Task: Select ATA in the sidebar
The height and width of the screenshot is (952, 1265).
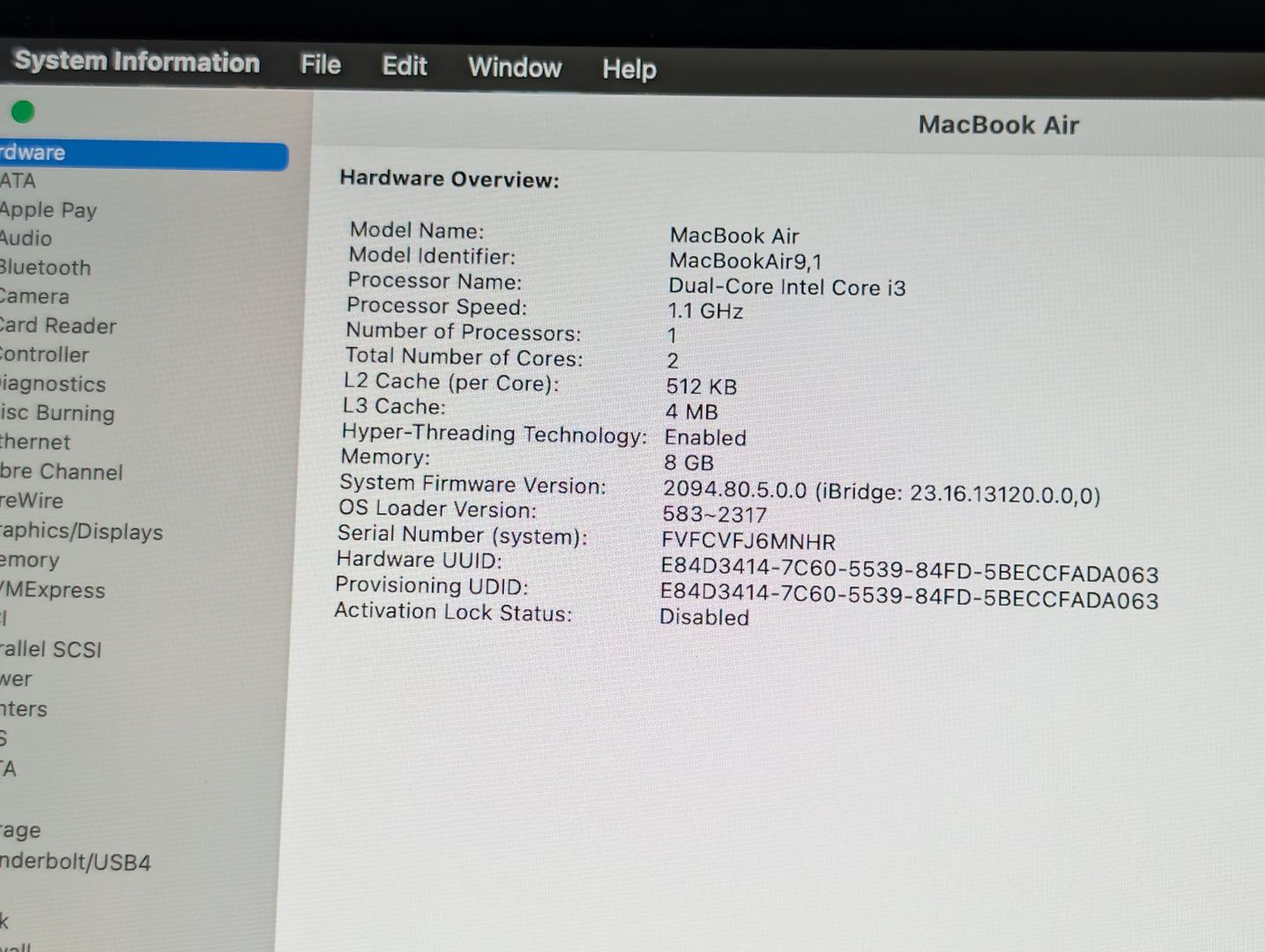Action: tap(18, 182)
